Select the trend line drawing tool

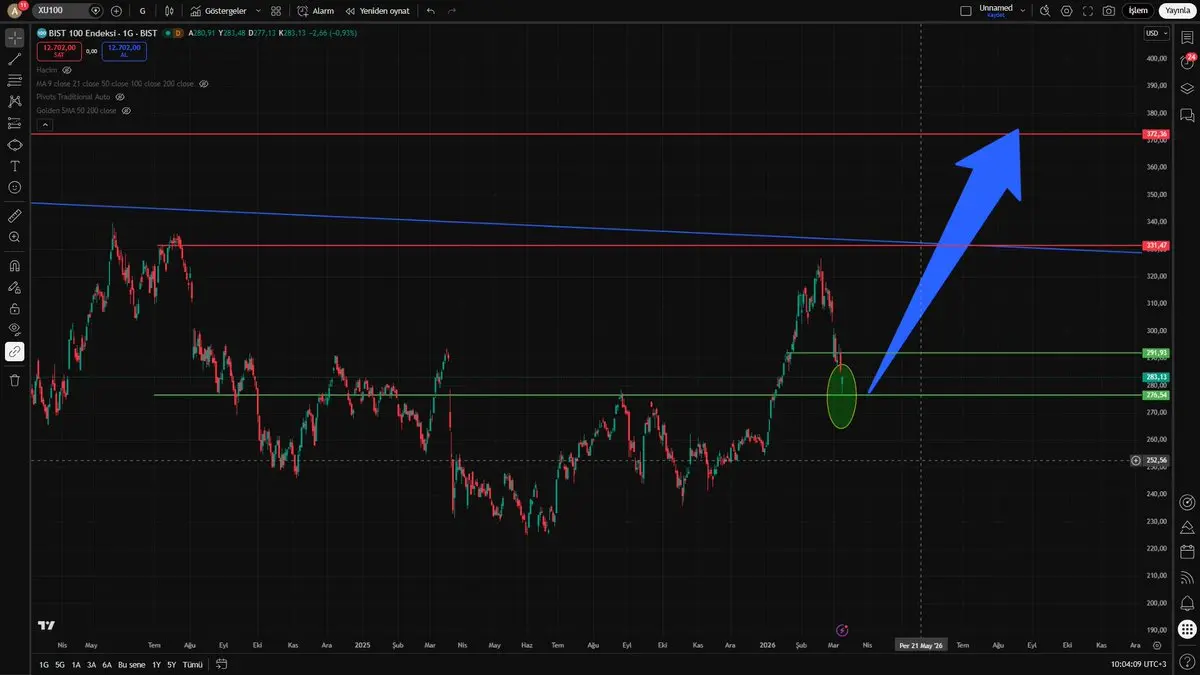click(15, 59)
